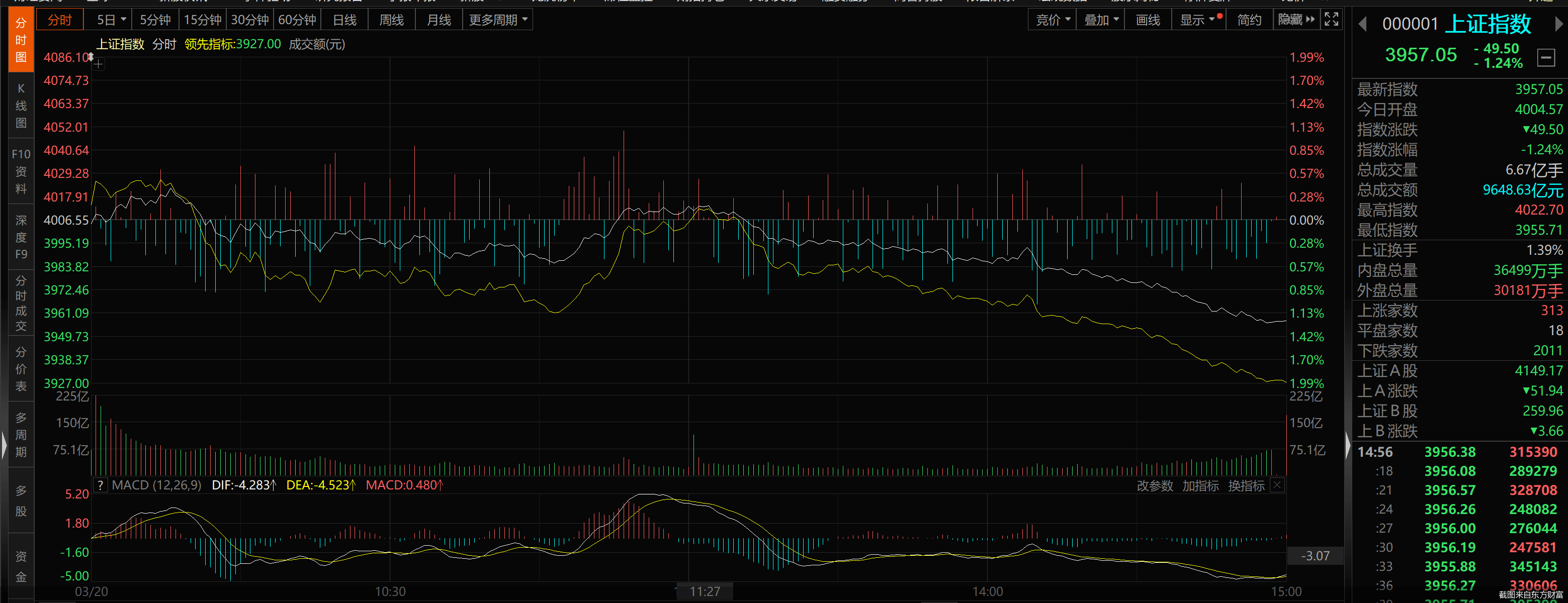
Task: Close the MACD indicator panel
Action: 1278,485
